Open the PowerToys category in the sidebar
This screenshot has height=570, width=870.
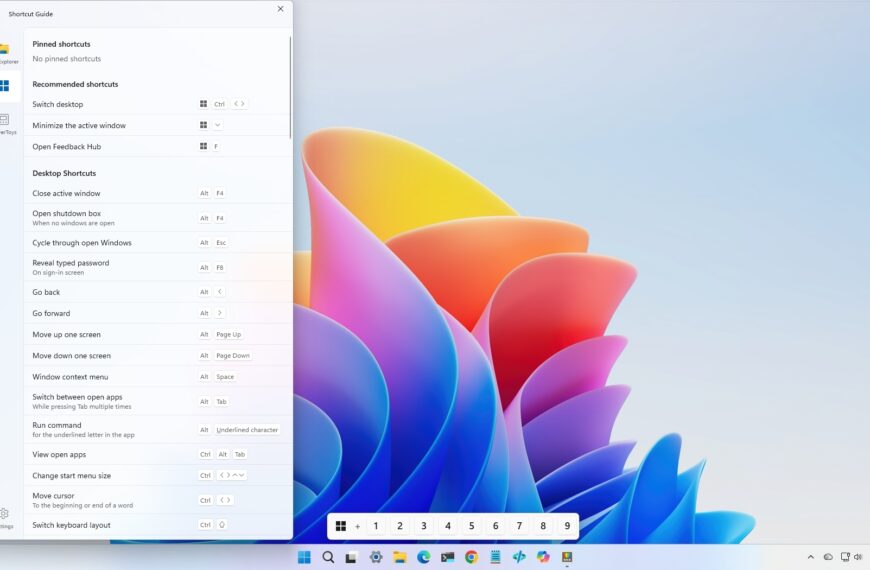pos(7,124)
